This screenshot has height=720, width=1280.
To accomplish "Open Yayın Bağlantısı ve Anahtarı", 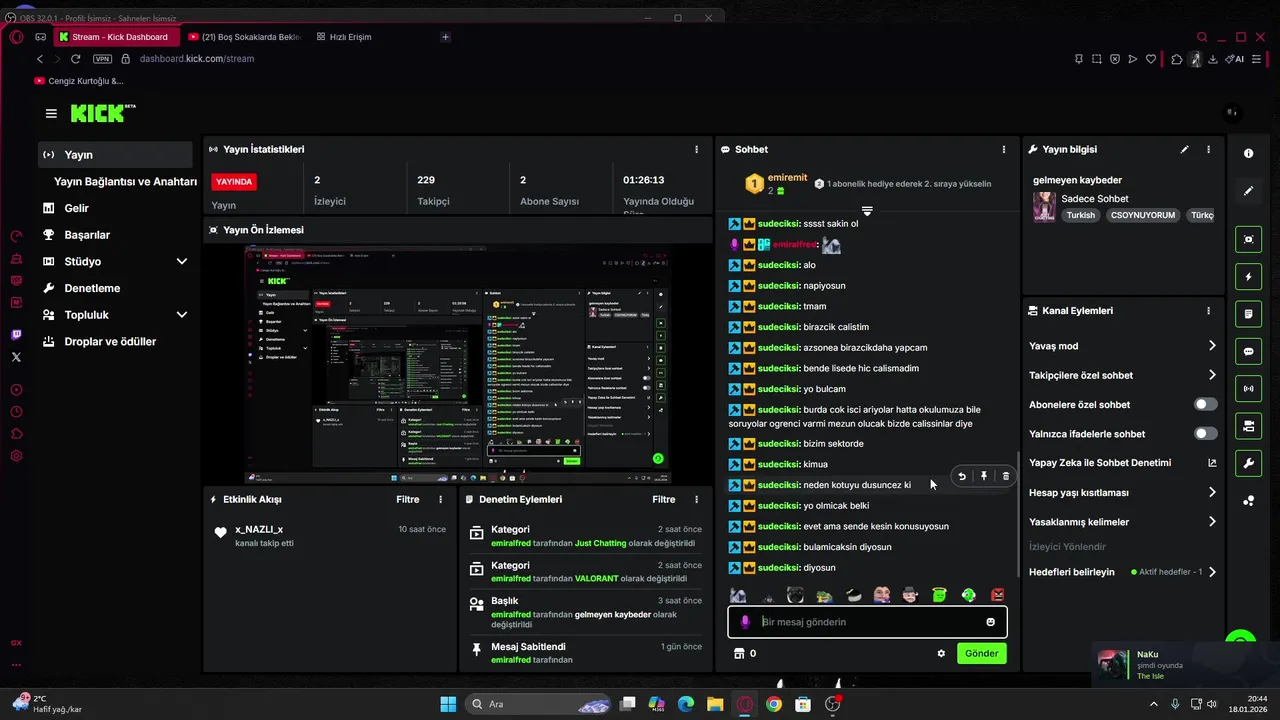I will click(125, 182).
